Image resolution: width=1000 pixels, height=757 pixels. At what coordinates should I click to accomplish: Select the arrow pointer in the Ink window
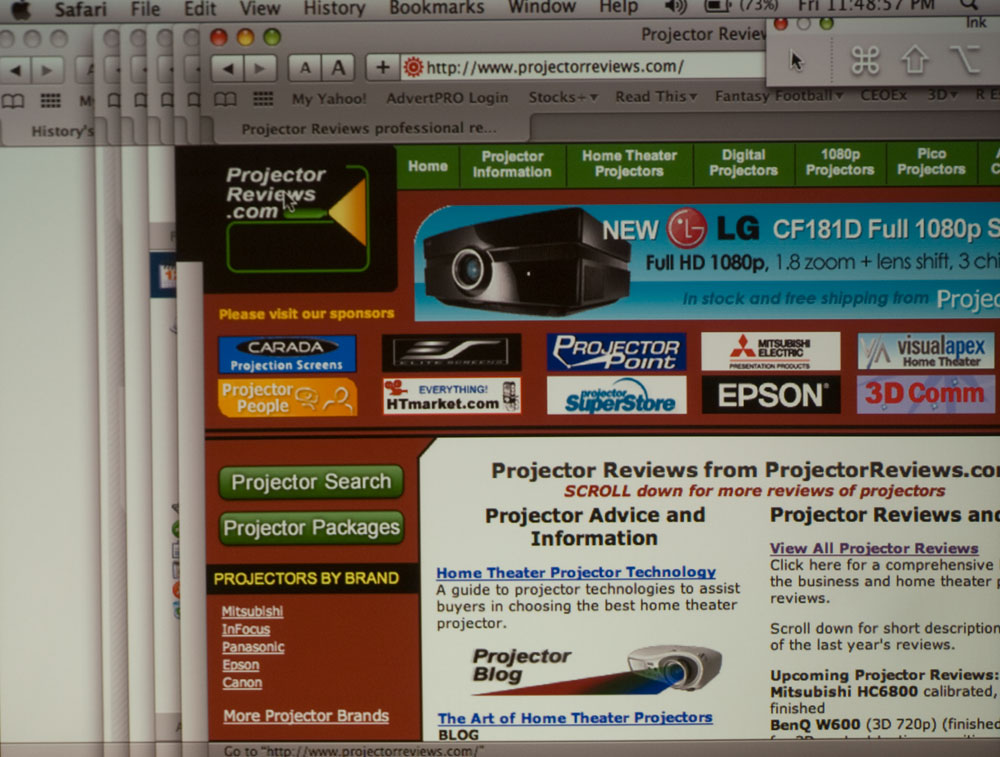tap(797, 61)
